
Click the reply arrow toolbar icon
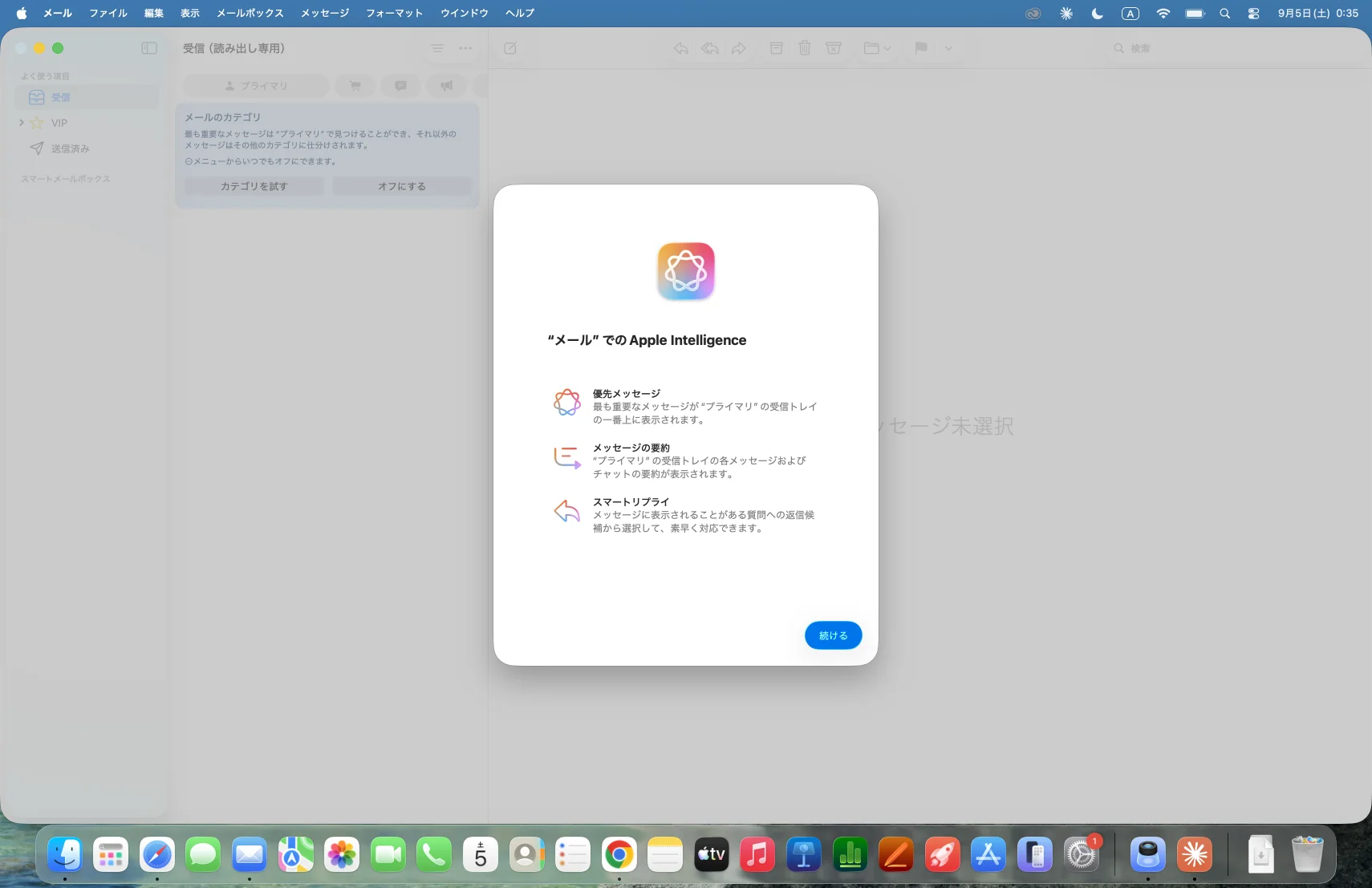[x=681, y=48]
